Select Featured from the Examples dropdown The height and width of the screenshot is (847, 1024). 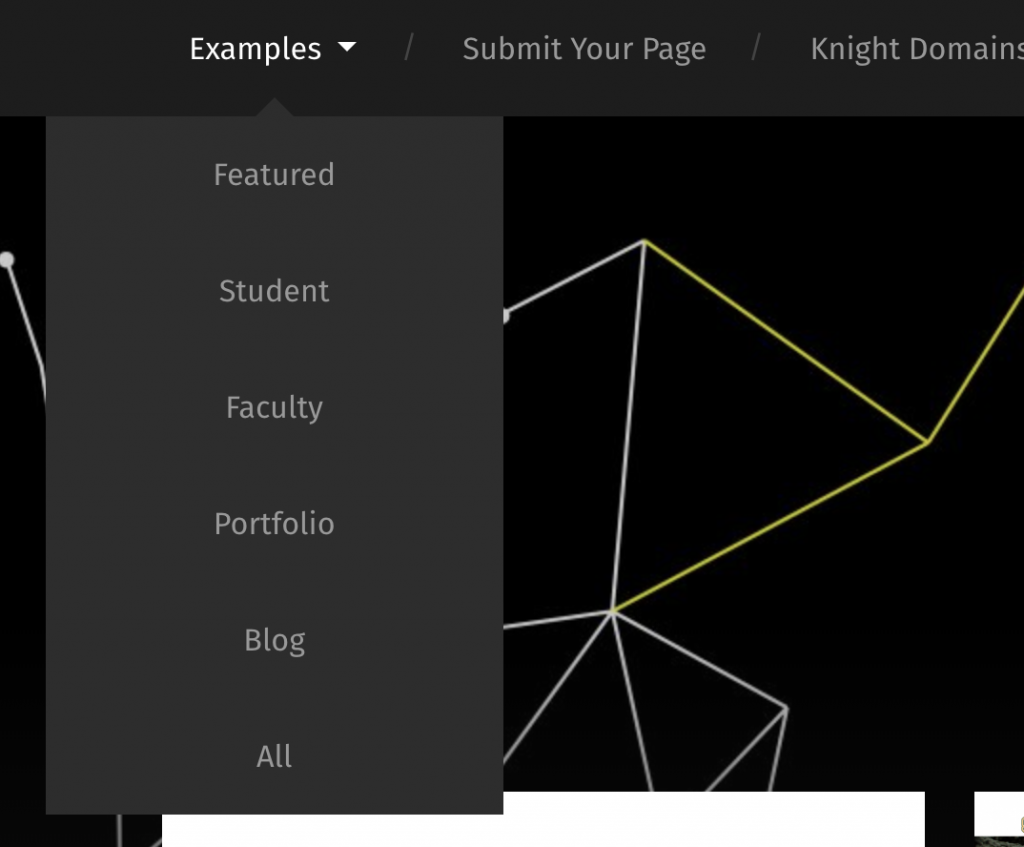(x=274, y=175)
